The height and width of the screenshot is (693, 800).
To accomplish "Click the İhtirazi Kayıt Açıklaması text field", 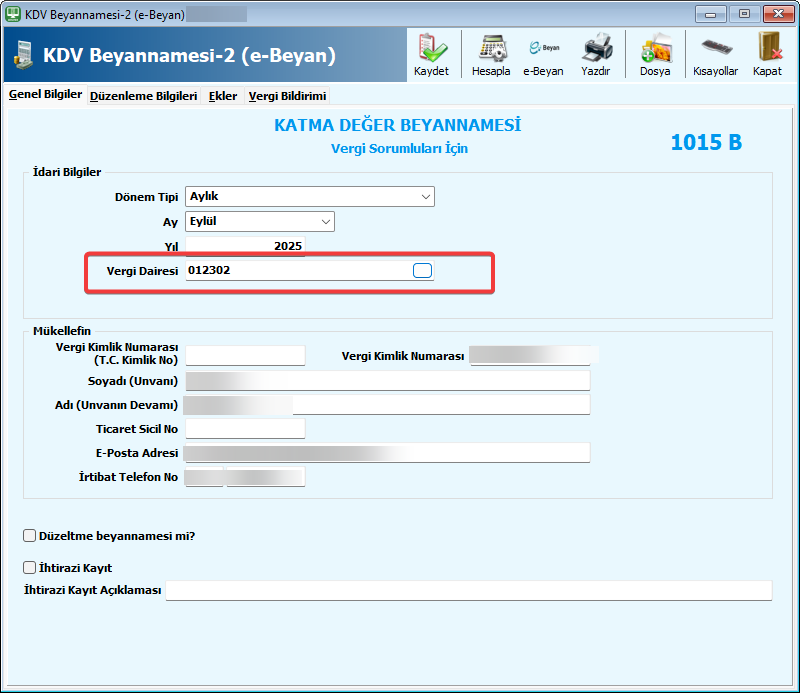I will coord(468,590).
